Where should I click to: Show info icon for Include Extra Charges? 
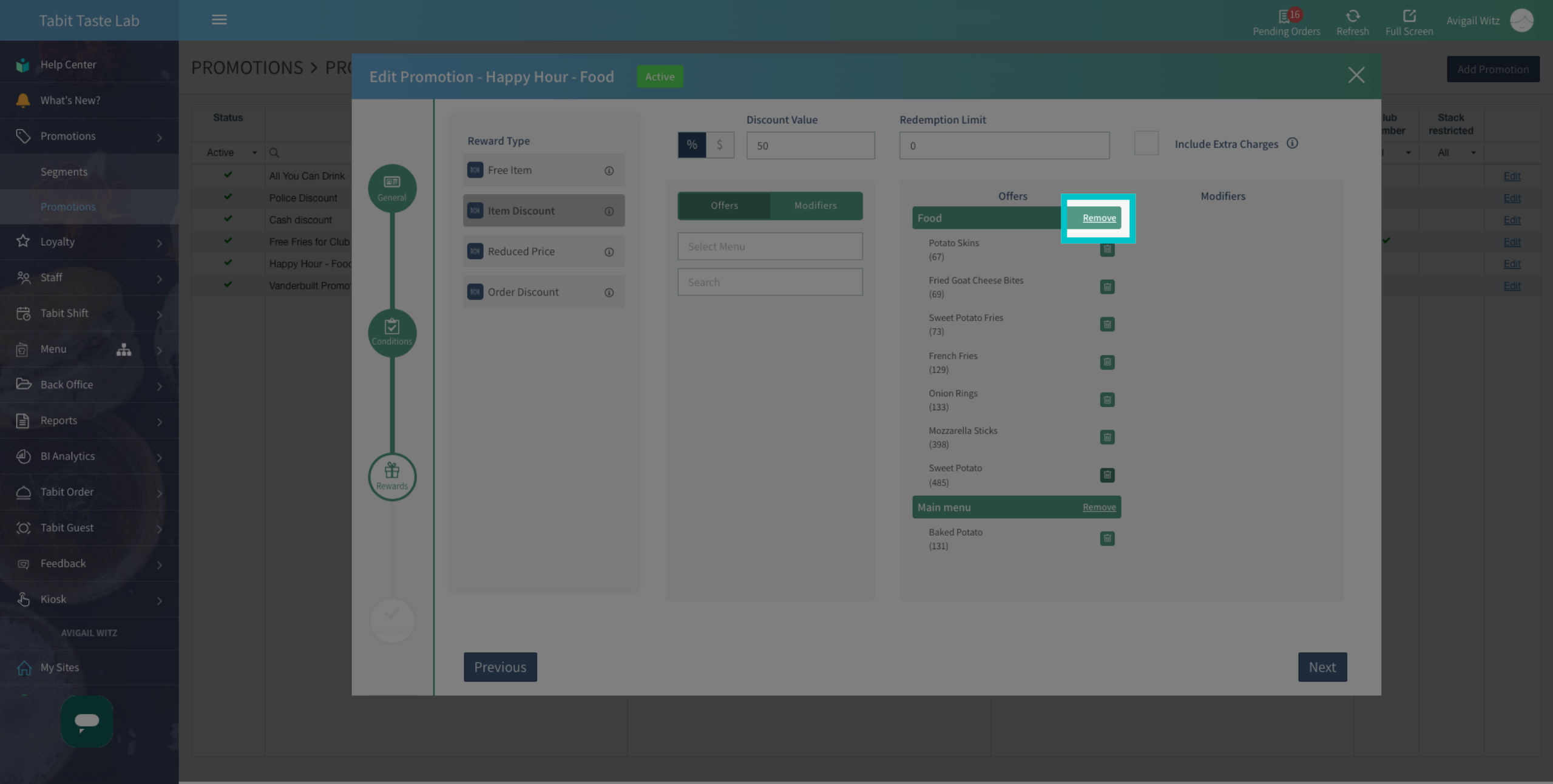[x=1292, y=143]
